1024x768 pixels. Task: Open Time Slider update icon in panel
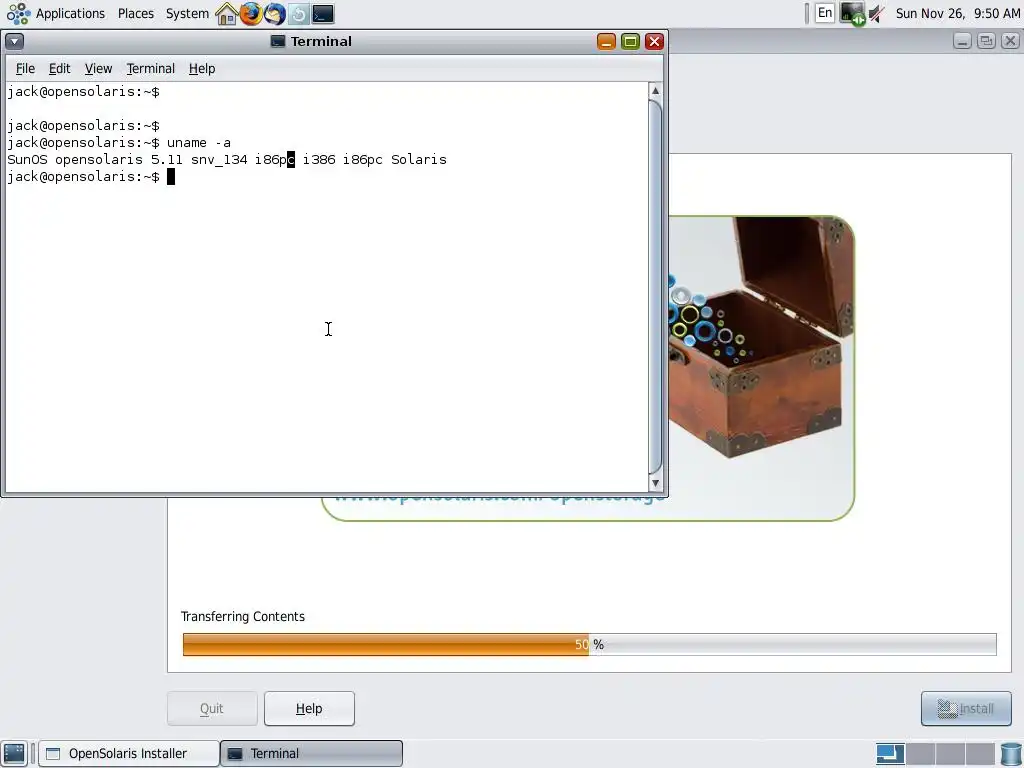298,14
